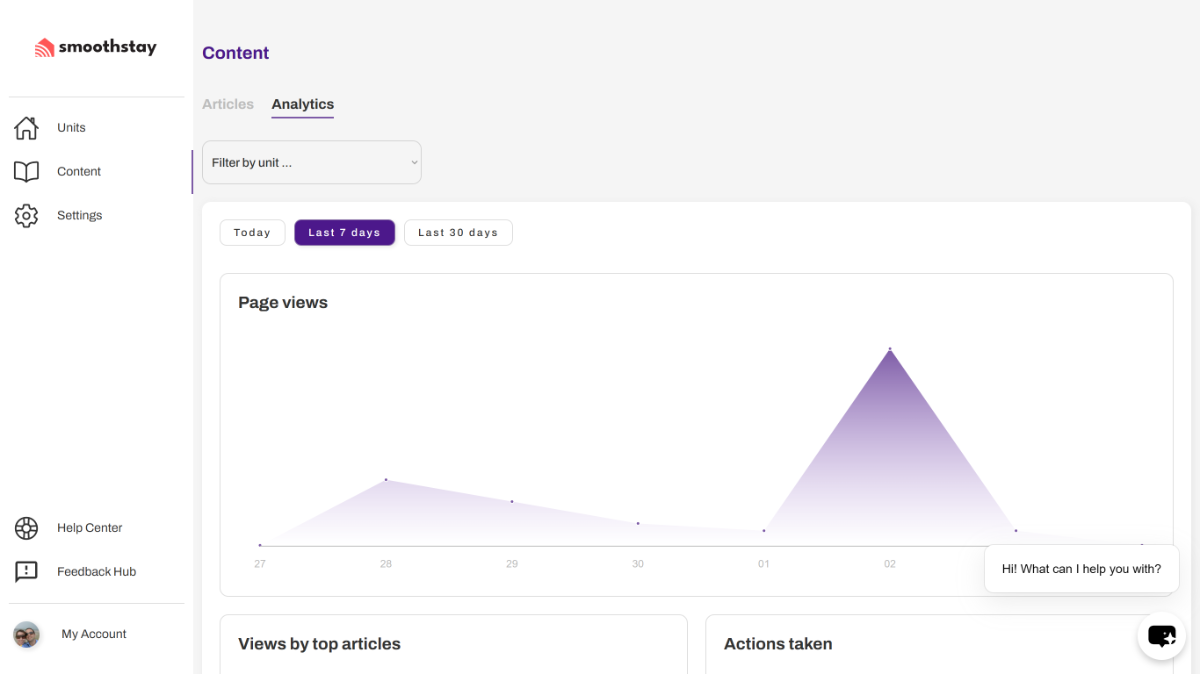Click the Feedback Hub speech bubble icon

coord(26,572)
